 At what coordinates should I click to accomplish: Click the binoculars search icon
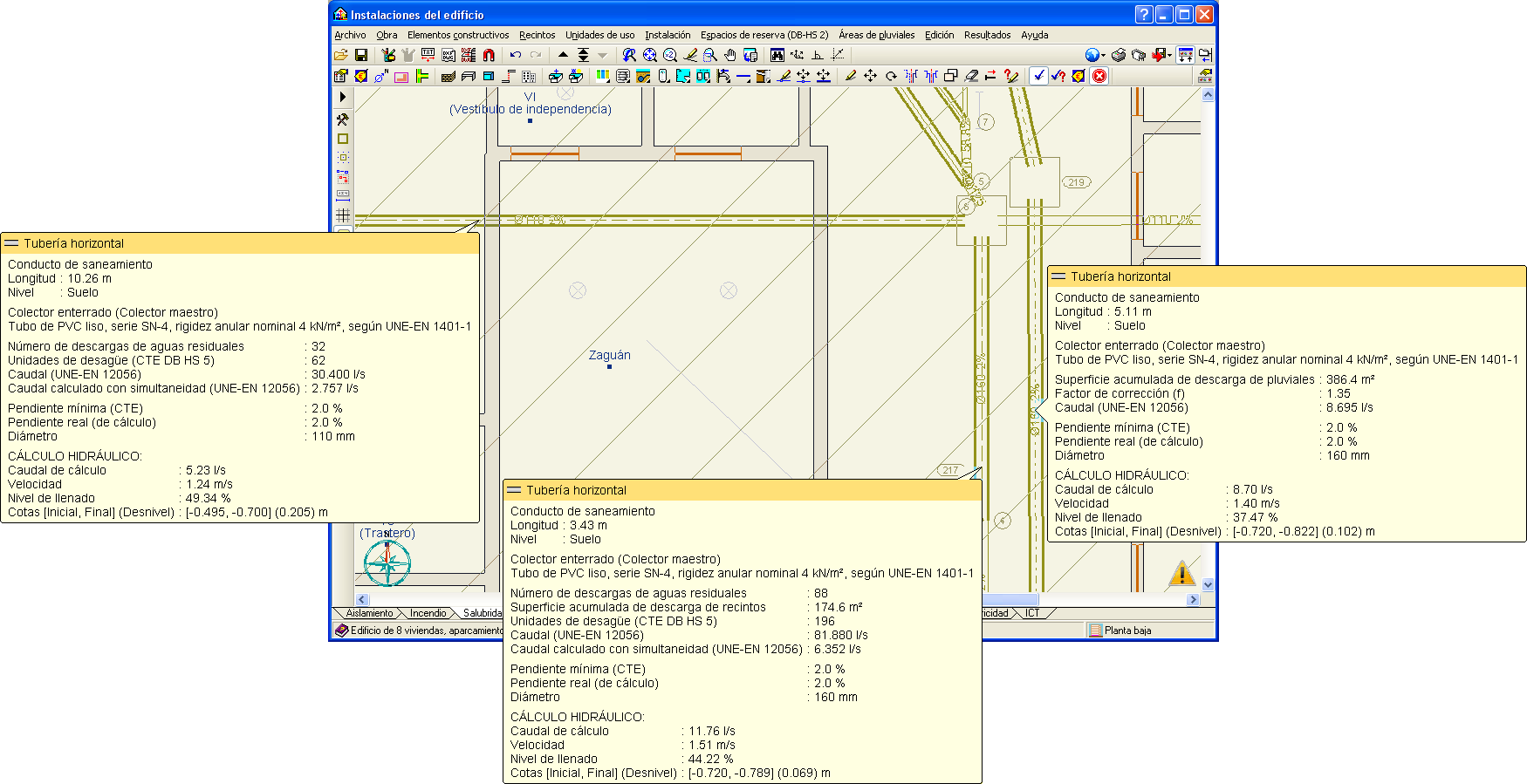[777, 55]
